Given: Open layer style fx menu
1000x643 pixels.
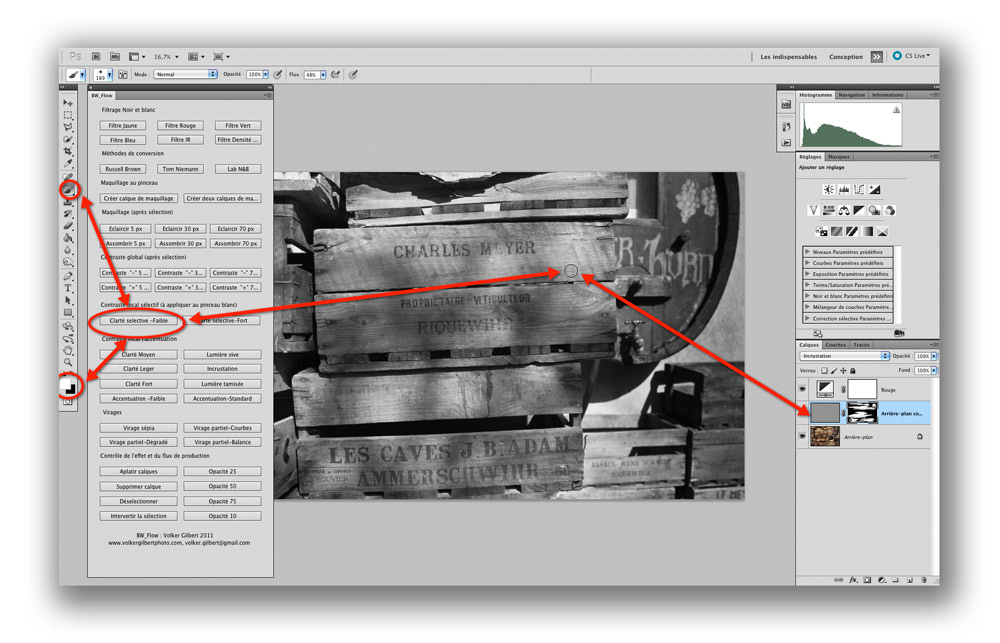Looking at the screenshot, I should [853, 580].
